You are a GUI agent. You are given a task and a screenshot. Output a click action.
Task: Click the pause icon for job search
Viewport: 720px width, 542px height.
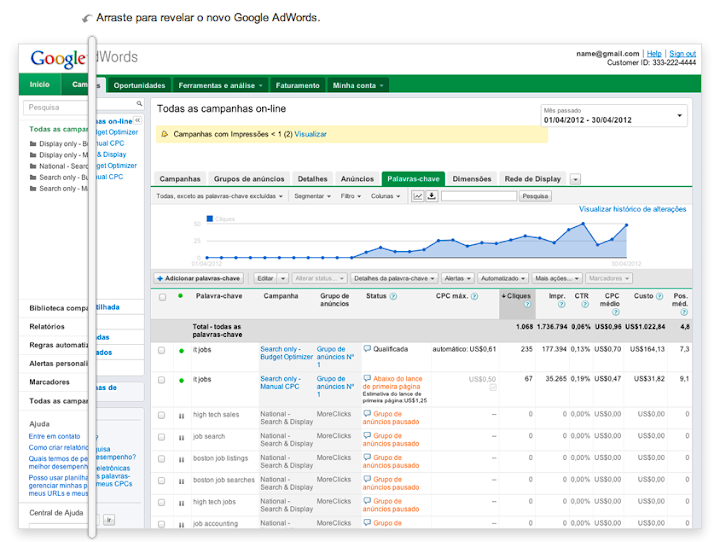click(x=181, y=438)
